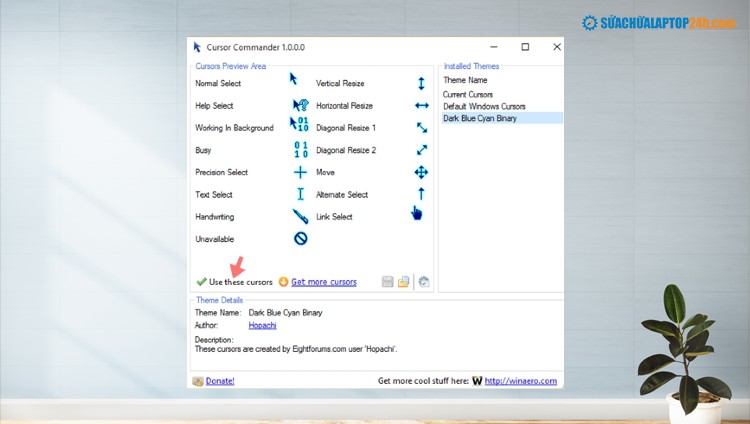
Task: Click the Move four-arrow cursor icon
Action: 421,172
